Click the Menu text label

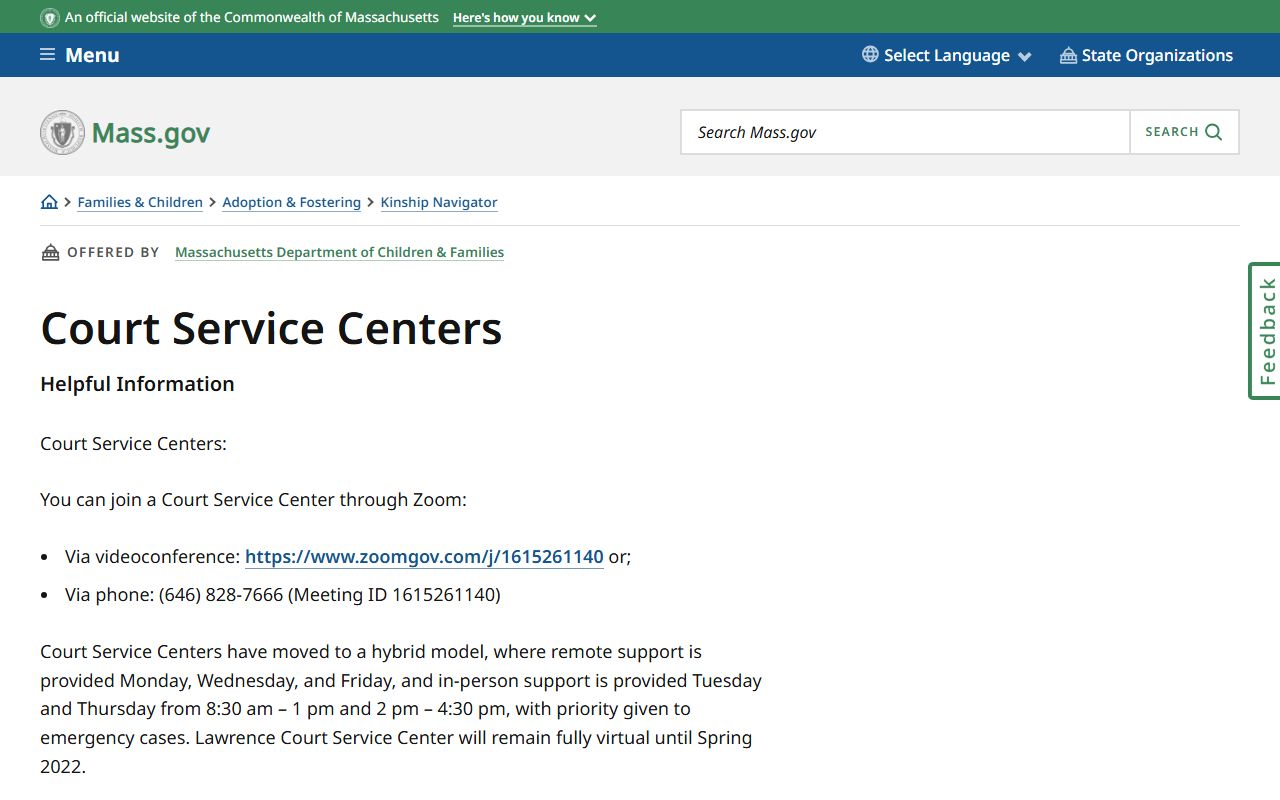coord(92,55)
